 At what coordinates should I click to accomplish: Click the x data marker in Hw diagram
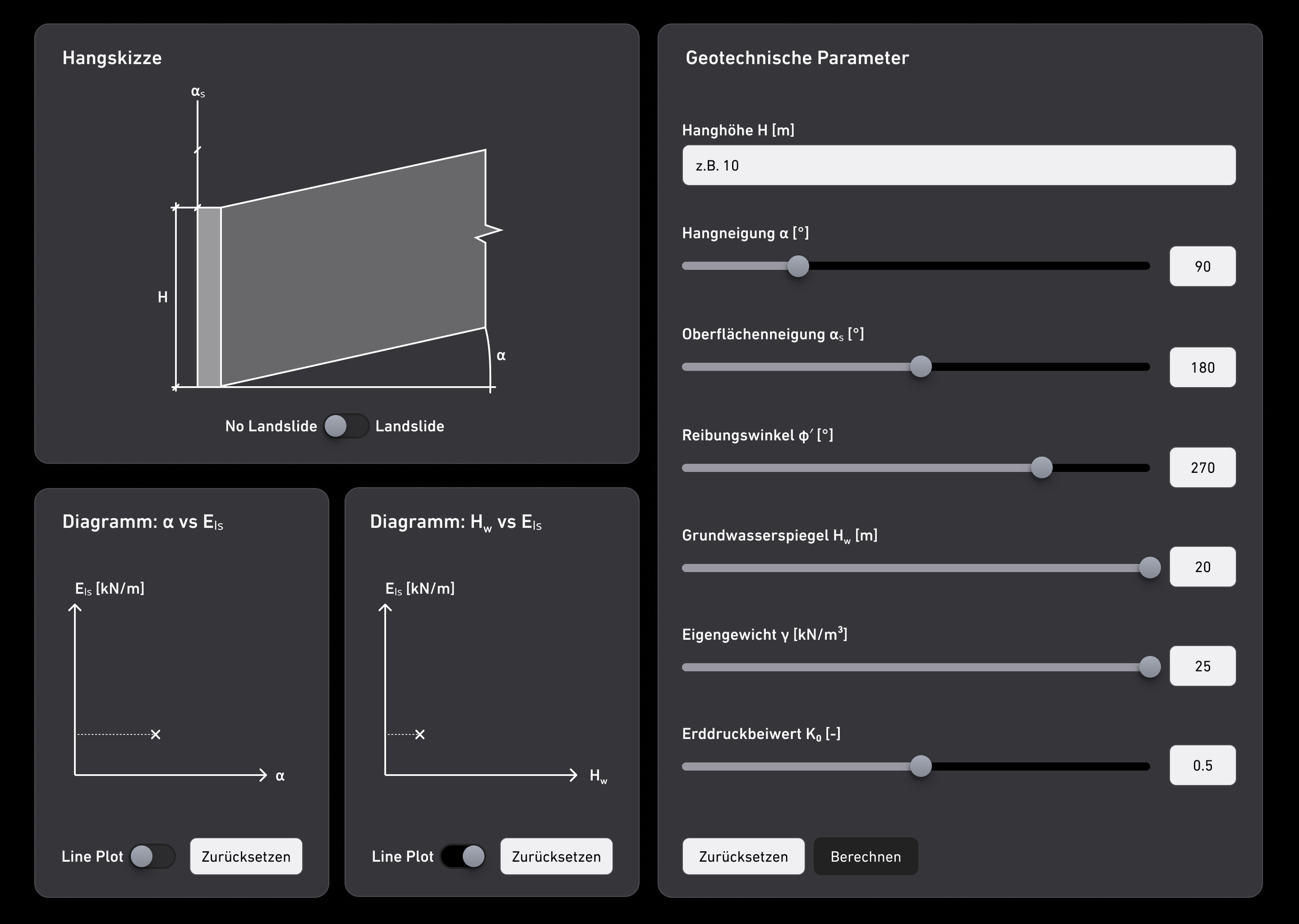pyautogui.click(x=420, y=734)
